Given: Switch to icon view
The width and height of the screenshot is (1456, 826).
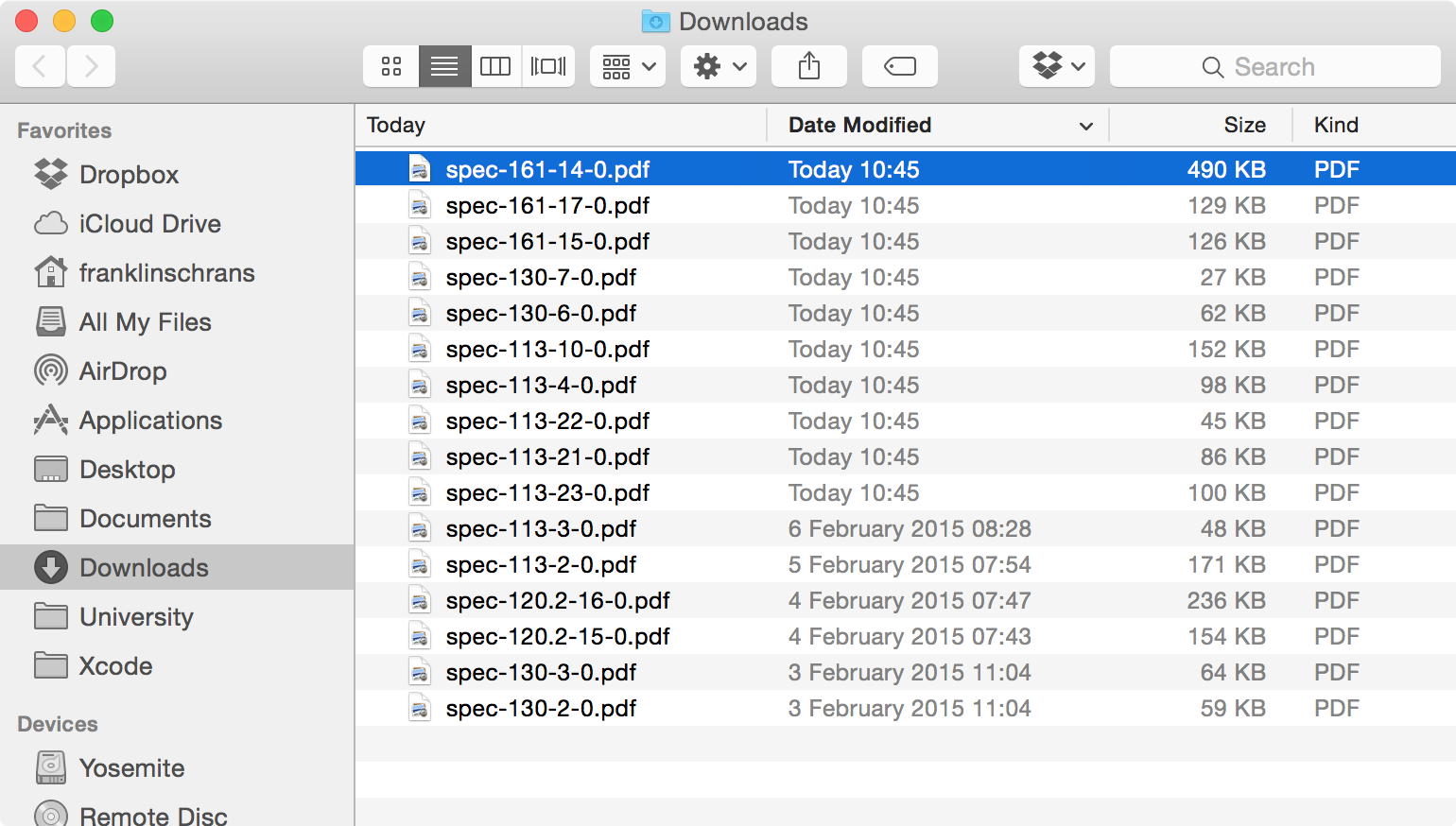Looking at the screenshot, I should click(391, 66).
